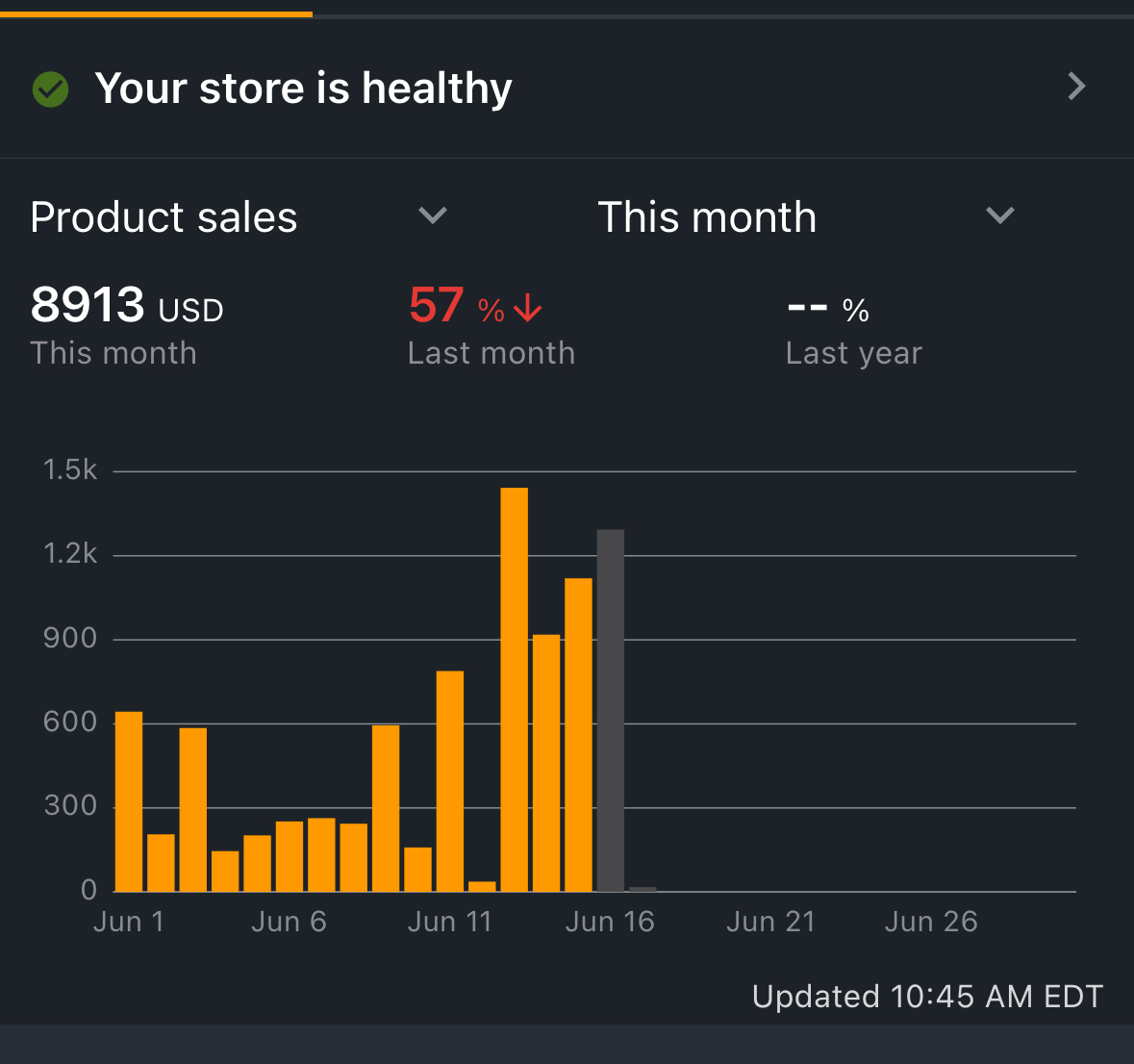Click 'Updated 10:45 AM EDT' timestamp

click(x=928, y=996)
